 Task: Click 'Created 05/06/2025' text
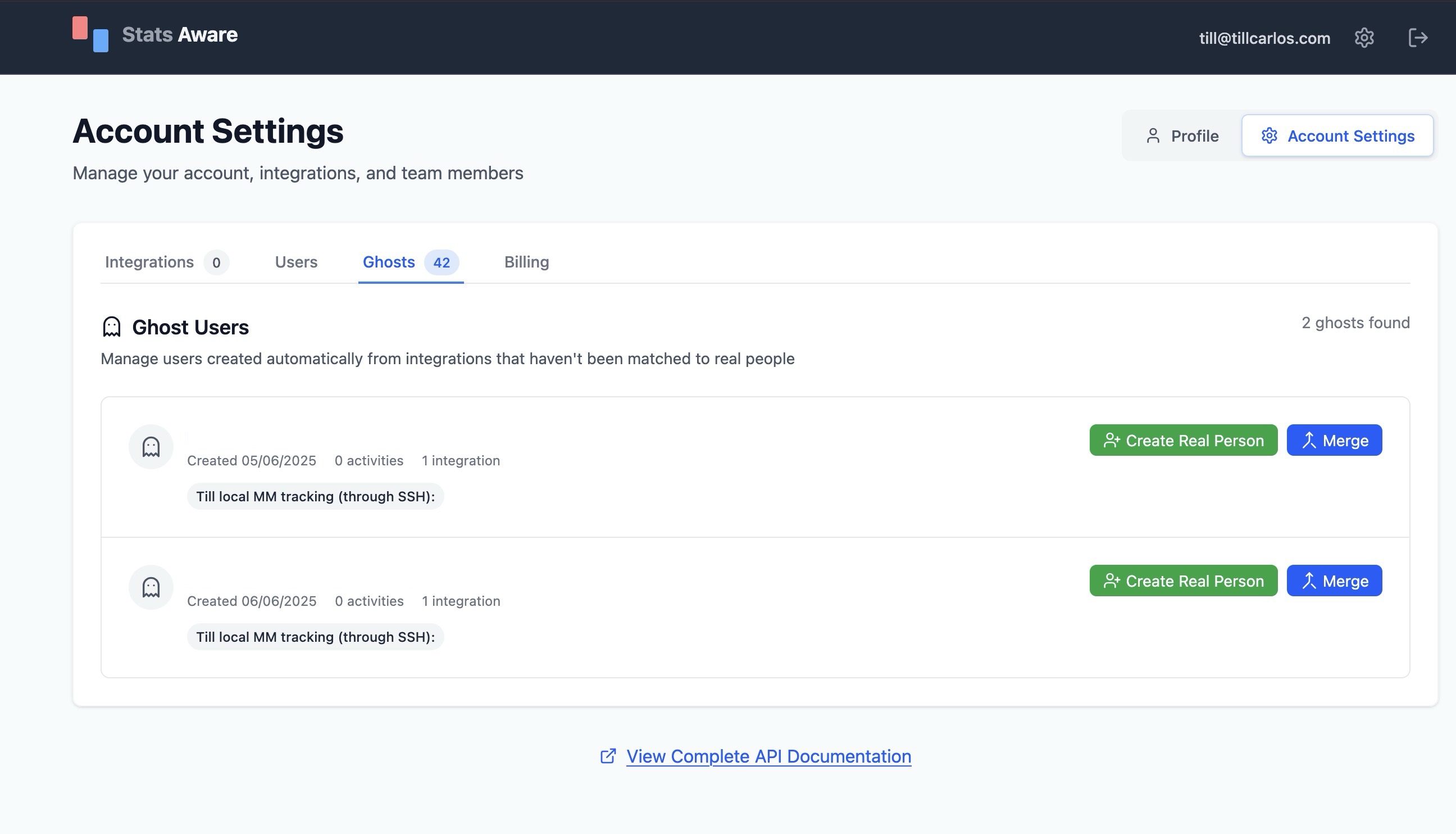tap(251, 460)
